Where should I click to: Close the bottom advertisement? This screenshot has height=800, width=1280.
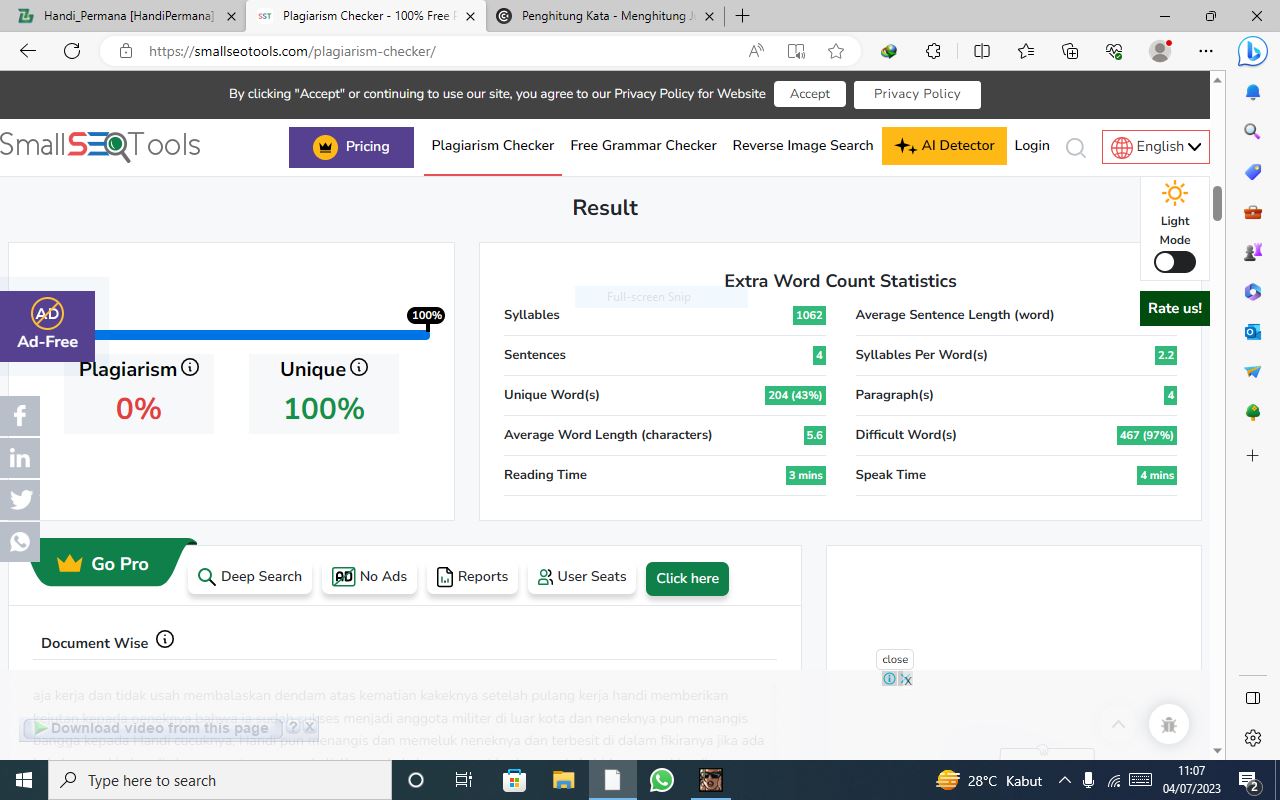pos(895,659)
